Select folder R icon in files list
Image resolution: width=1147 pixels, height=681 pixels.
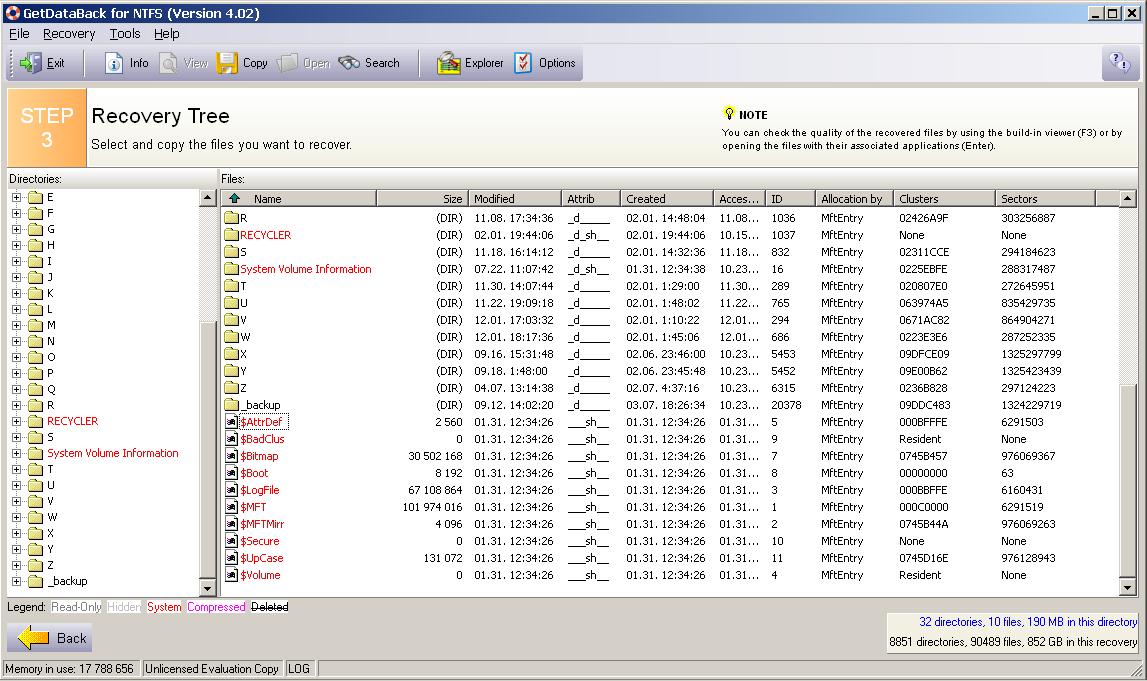tap(232, 218)
